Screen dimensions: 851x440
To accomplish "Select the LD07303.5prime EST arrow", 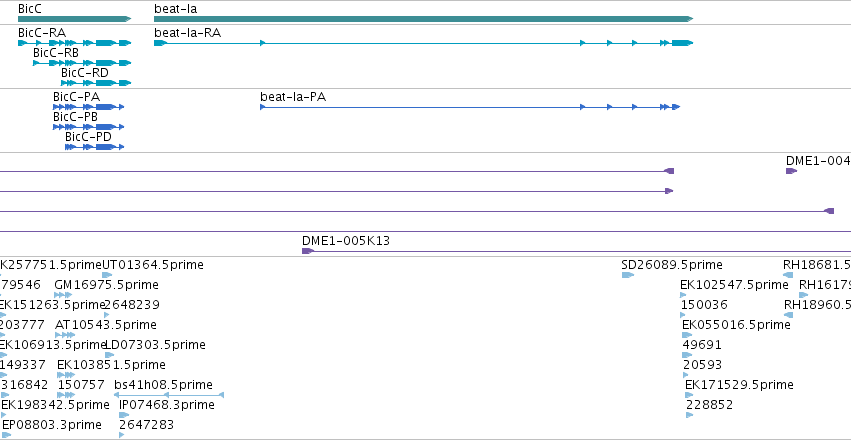I will coord(110,355).
